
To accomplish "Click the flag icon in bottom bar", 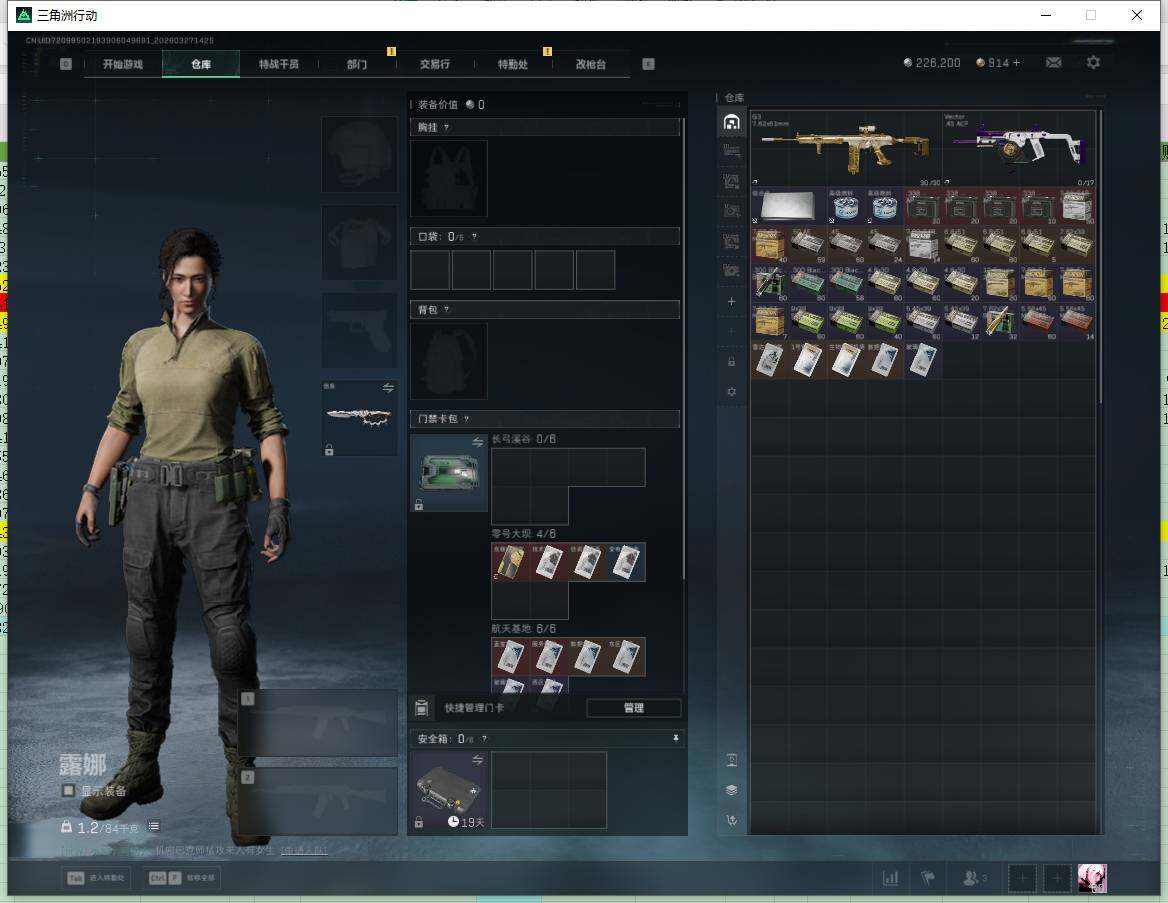I will 927,878.
